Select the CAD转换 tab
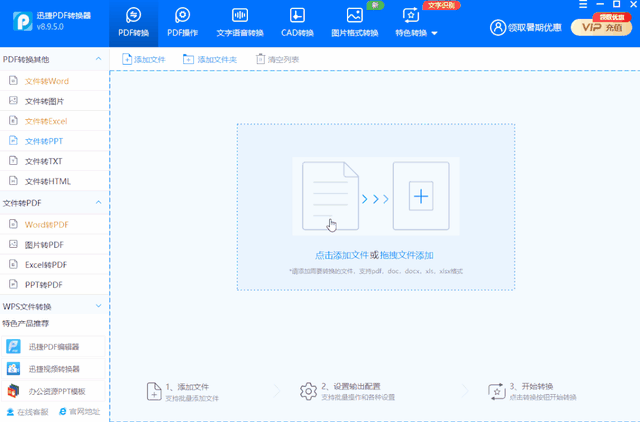Screen dimensions: 640x422 (297, 23)
